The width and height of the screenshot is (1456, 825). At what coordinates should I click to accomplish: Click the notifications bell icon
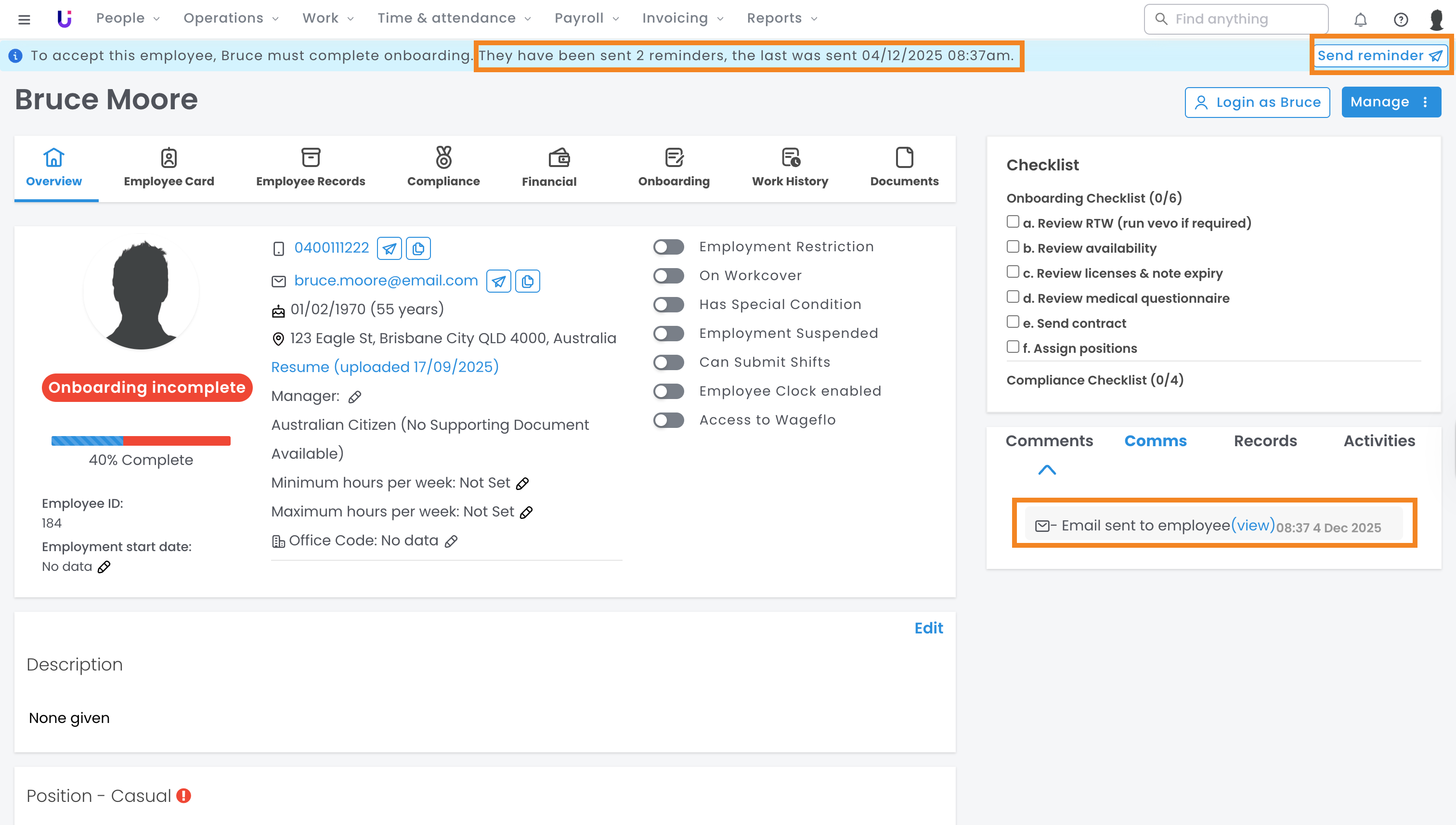(1360, 20)
